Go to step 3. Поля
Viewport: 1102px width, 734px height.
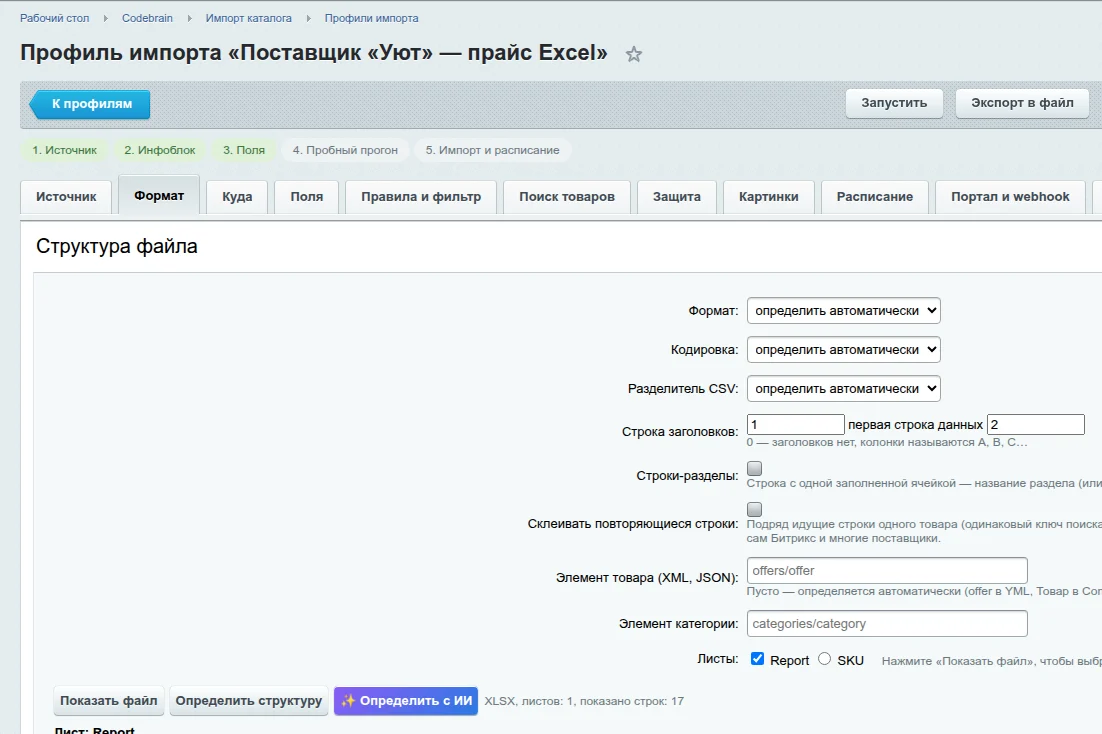click(x=244, y=150)
